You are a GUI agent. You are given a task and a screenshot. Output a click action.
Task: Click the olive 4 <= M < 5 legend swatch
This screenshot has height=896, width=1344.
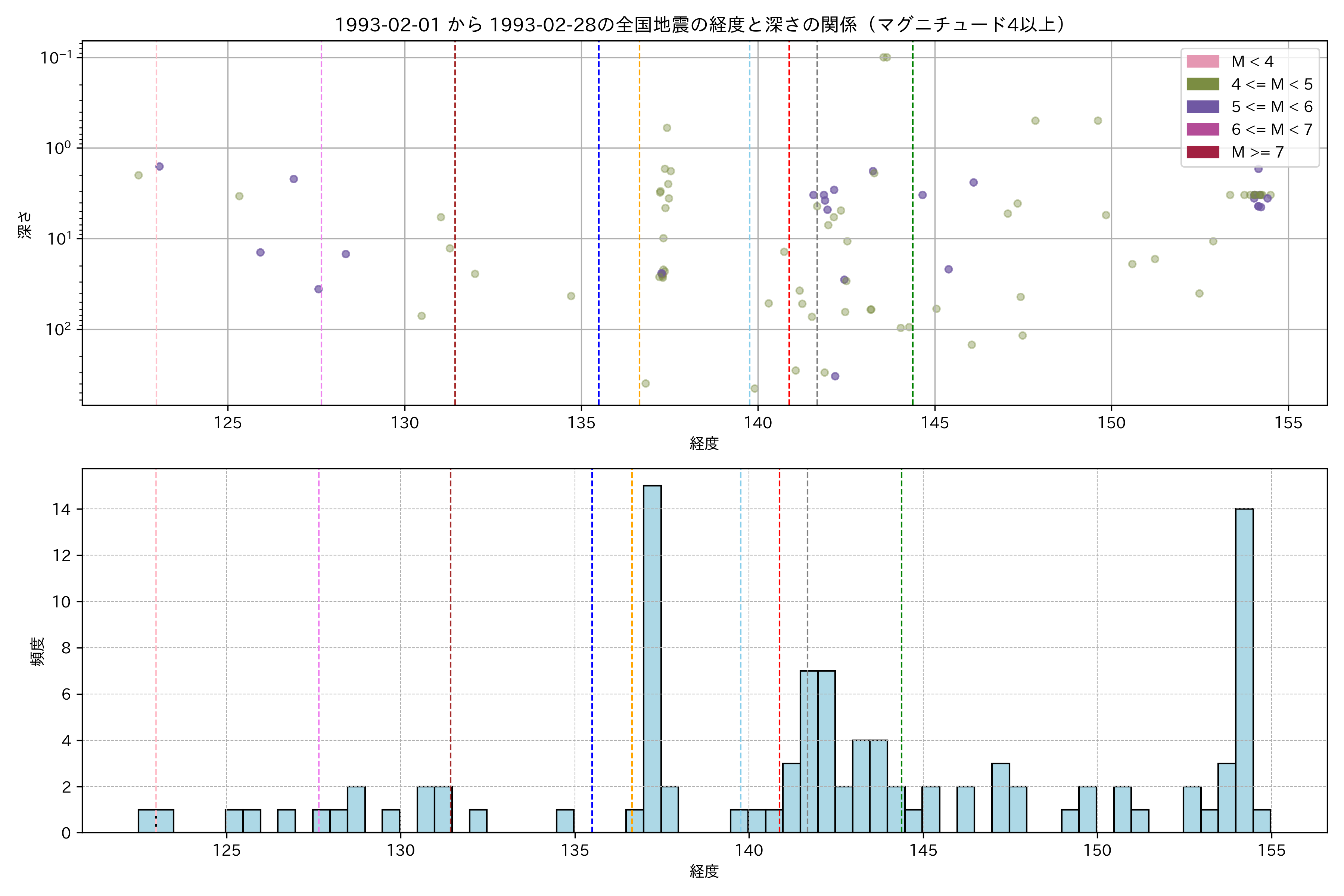click(x=1202, y=85)
